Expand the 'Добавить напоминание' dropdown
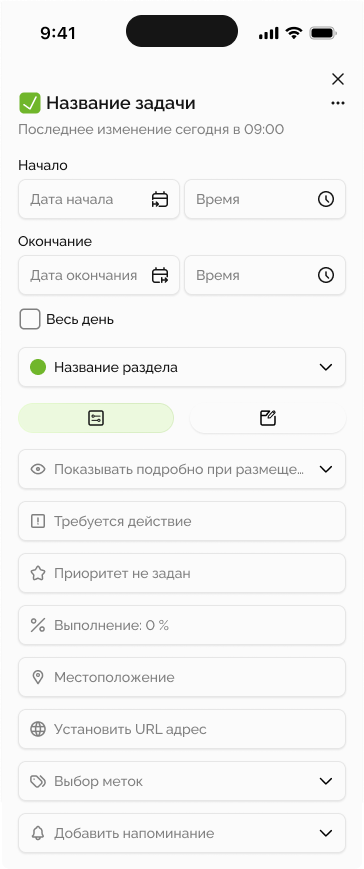 click(x=182, y=833)
